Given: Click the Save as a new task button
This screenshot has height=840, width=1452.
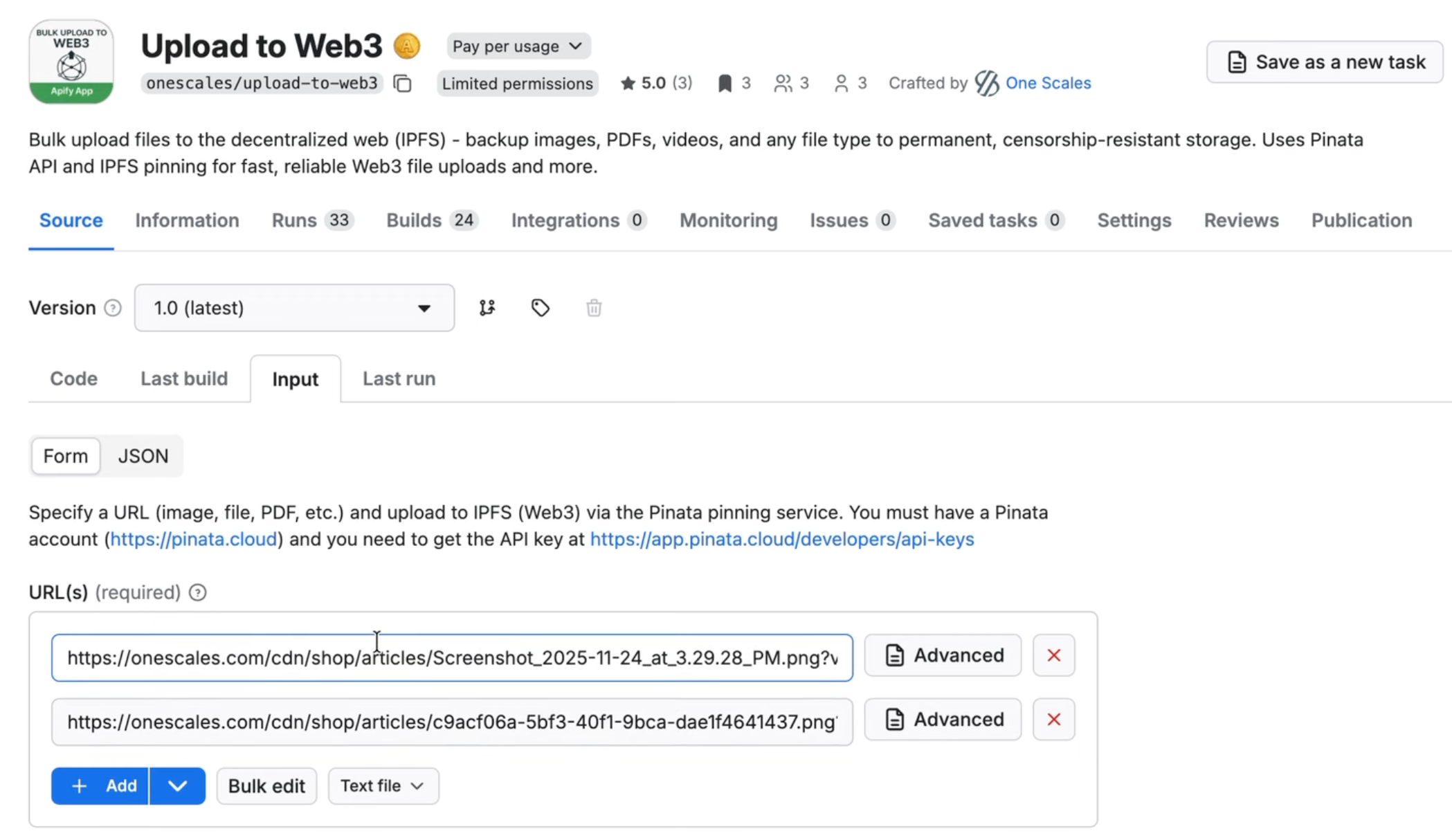Looking at the screenshot, I should pos(1324,62).
